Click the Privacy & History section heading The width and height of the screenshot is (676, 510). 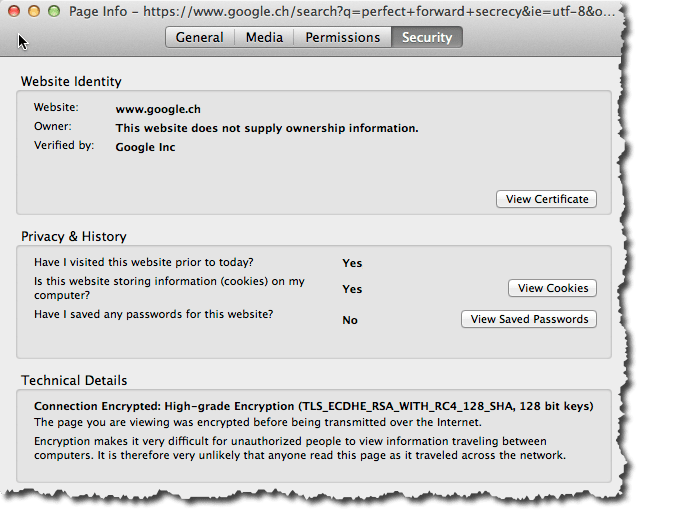tap(74, 237)
